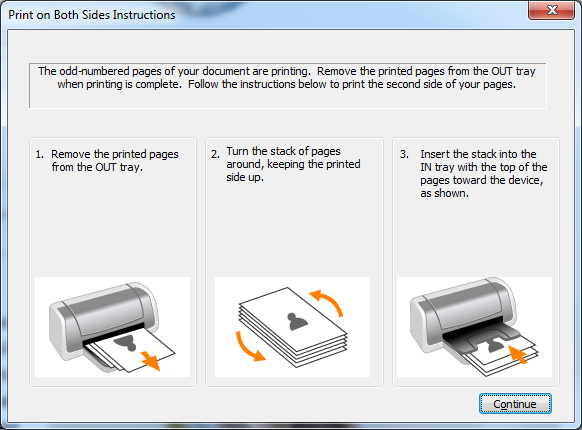Click the Continue button
Screen dimensions: 582x430
515,404
